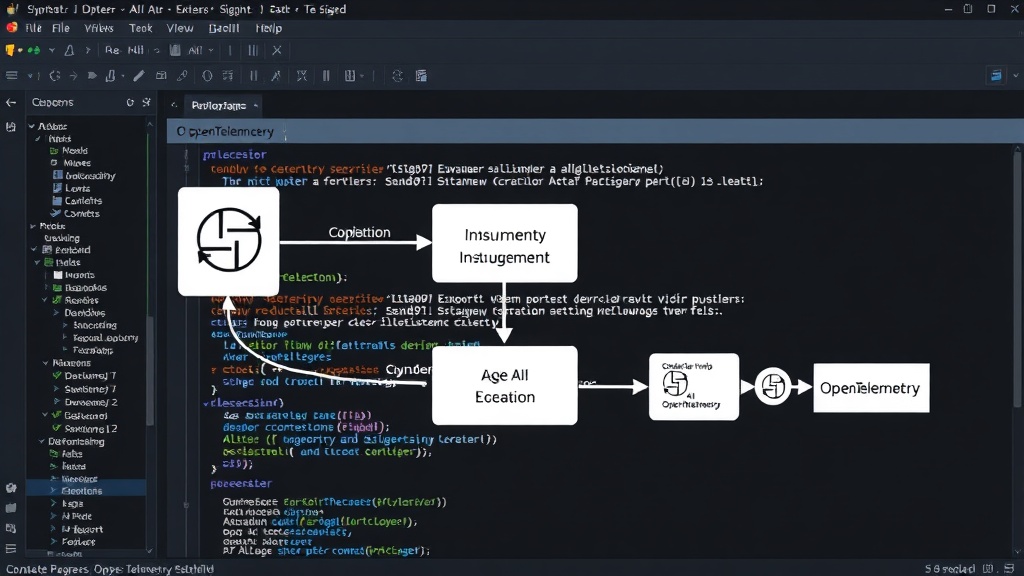Close the 'Pavloxfame' editor tab
Viewport: 1024px width, 576px height.
point(256,105)
